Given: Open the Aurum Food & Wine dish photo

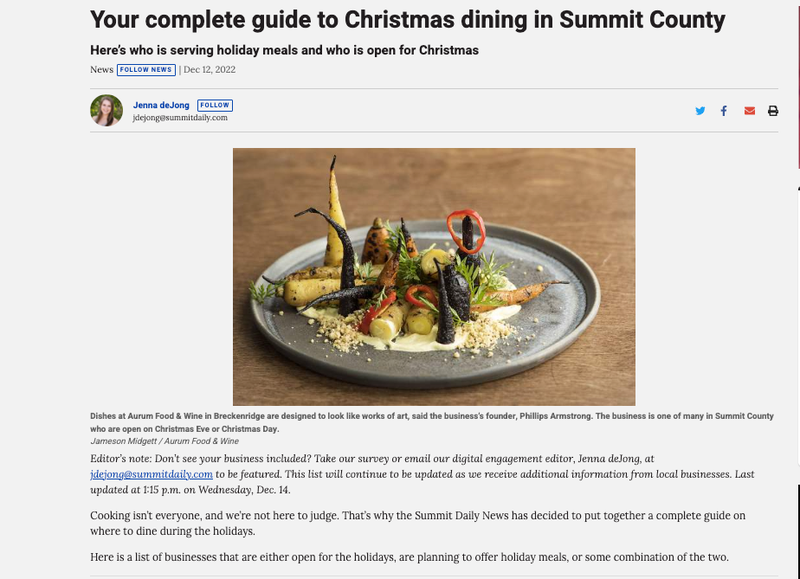Looking at the screenshot, I should [x=434, y=276].
